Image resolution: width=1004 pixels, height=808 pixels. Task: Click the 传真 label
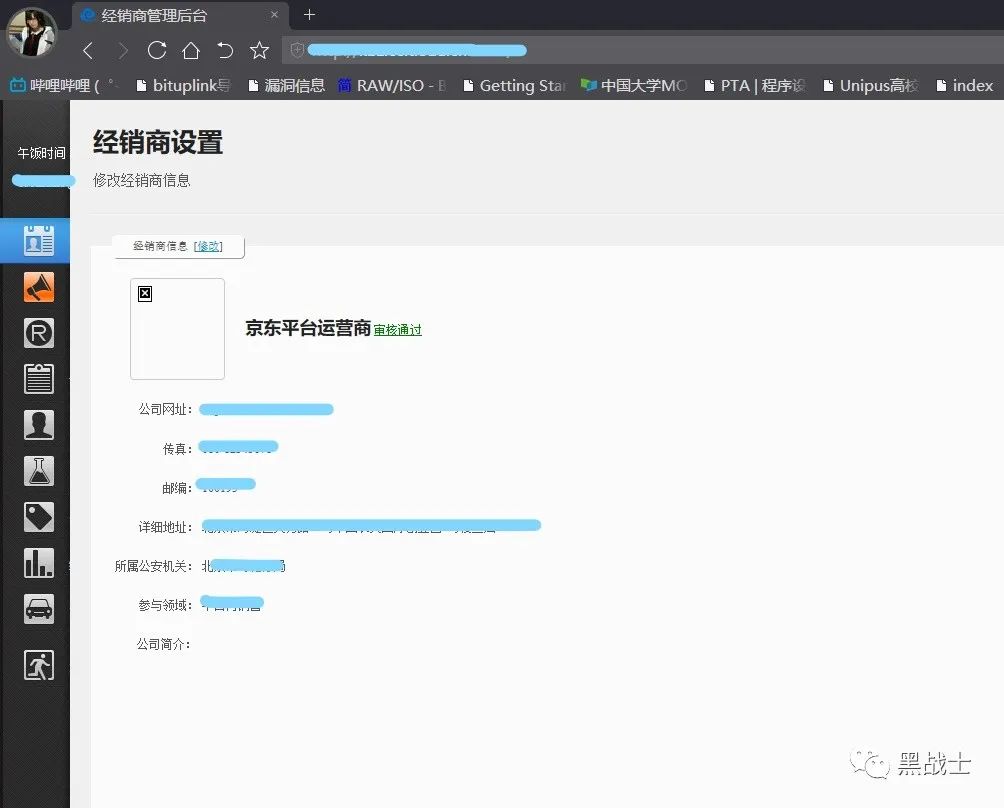coord(177,449)
